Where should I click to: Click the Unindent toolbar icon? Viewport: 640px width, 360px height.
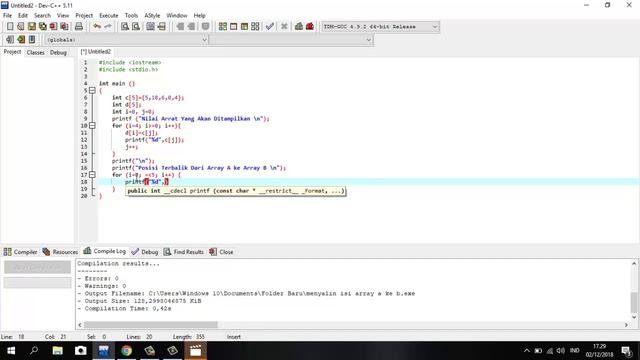(191, 27)
